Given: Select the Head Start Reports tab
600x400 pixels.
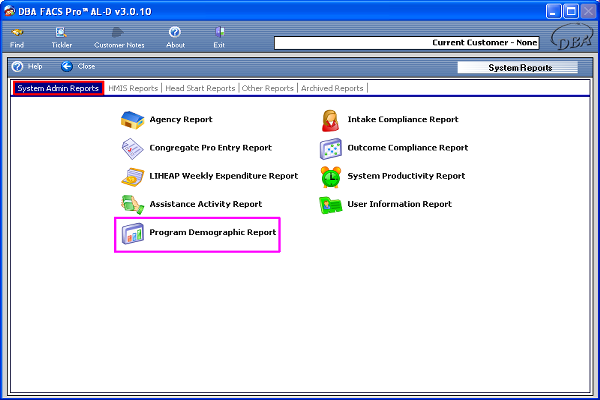Looking at the screenshot, I should point(200,89).
